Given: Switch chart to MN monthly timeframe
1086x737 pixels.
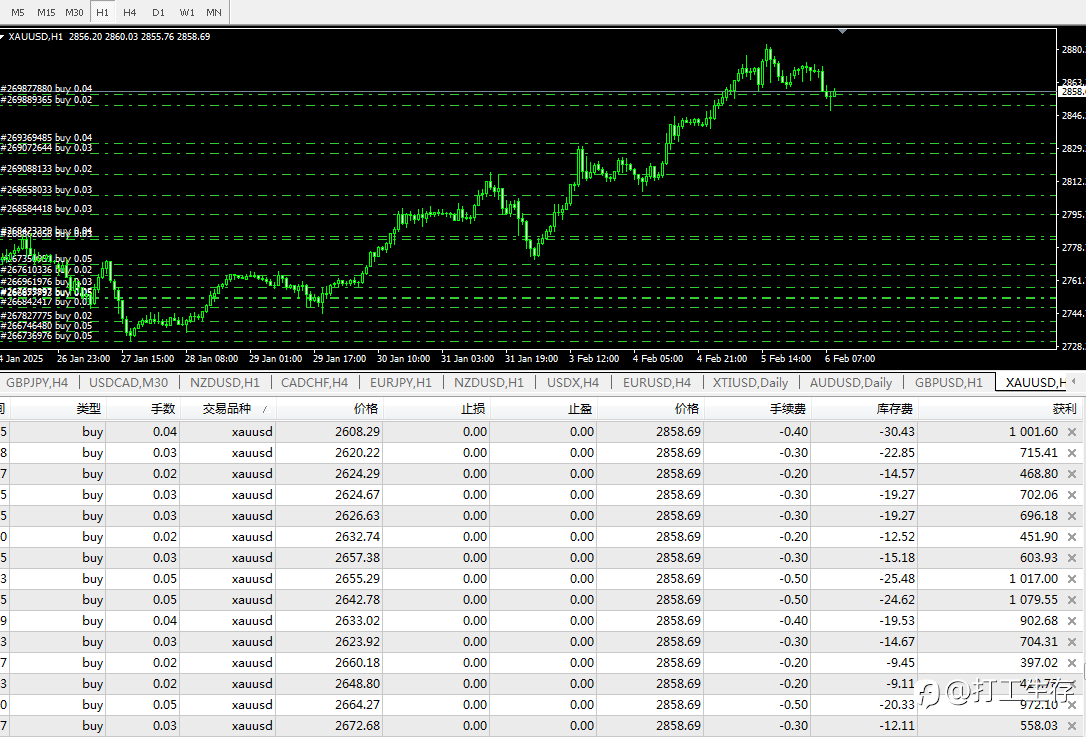Looking at the screenshot, I should click(x=214, y=12).
